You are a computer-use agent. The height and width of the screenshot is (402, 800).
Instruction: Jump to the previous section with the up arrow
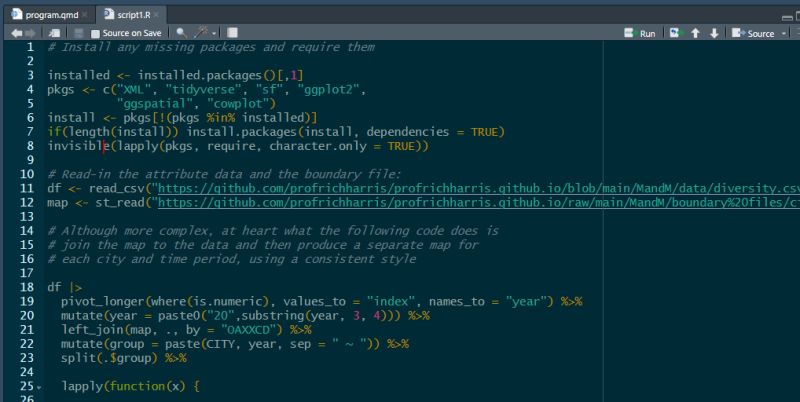point(695,33)
